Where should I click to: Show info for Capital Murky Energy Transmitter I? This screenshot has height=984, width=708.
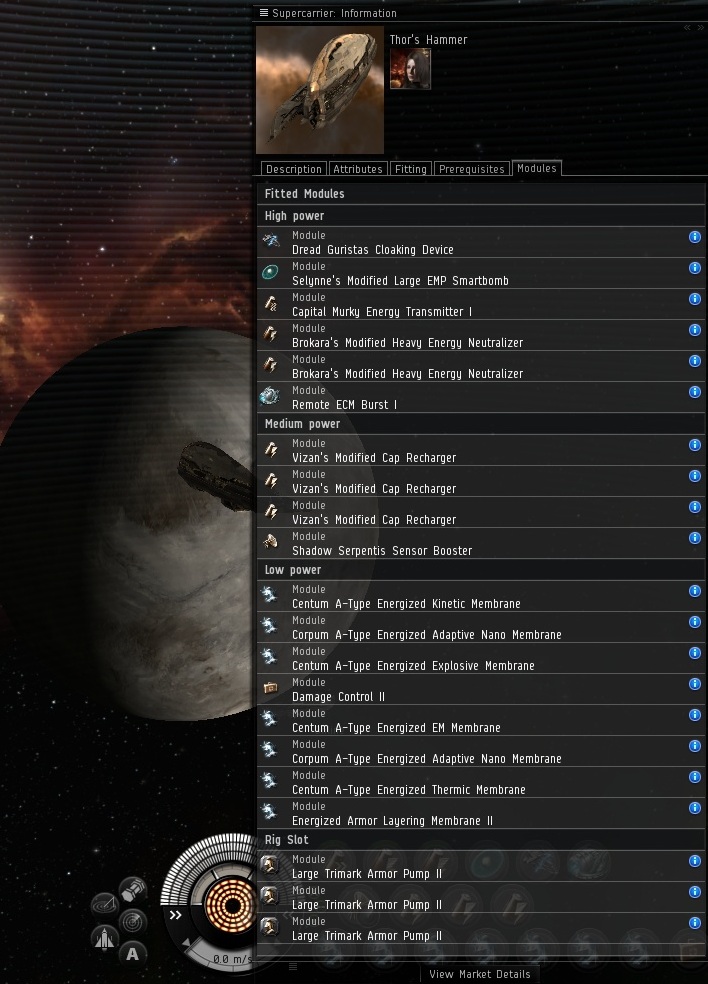pyautogui.click(x=695, y=299)
